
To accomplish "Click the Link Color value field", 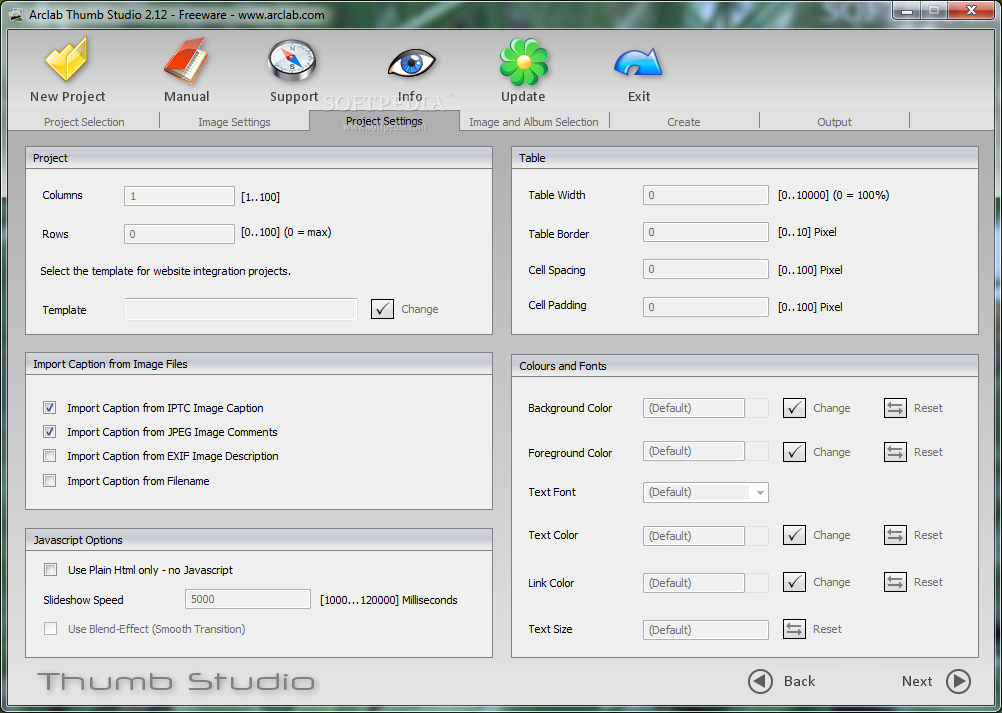I will pos(694,583).
